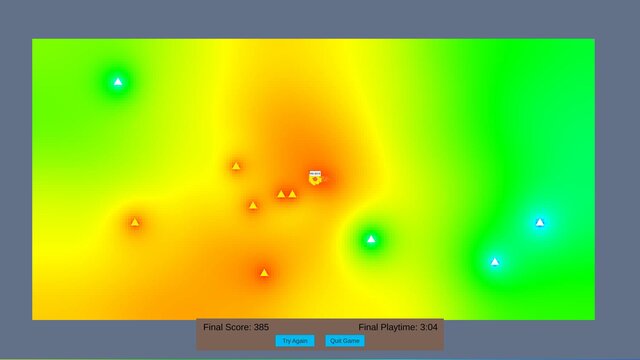Click the left triangle of the adjacent triangle pair
Viewport: 640px width, 360px height.
click(x=281, y=194)
